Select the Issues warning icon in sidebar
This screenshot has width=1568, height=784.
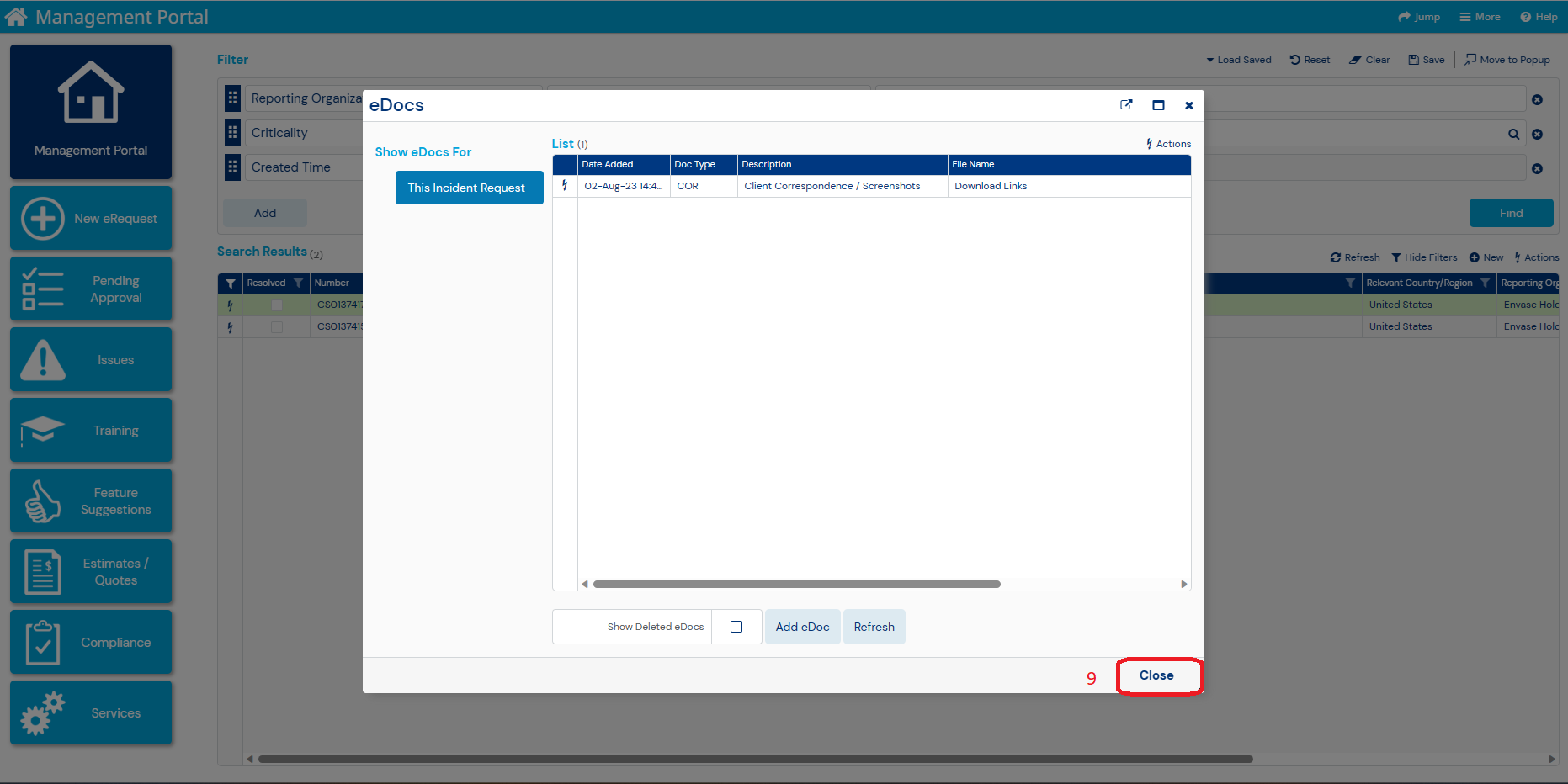(x=43, y=359)
